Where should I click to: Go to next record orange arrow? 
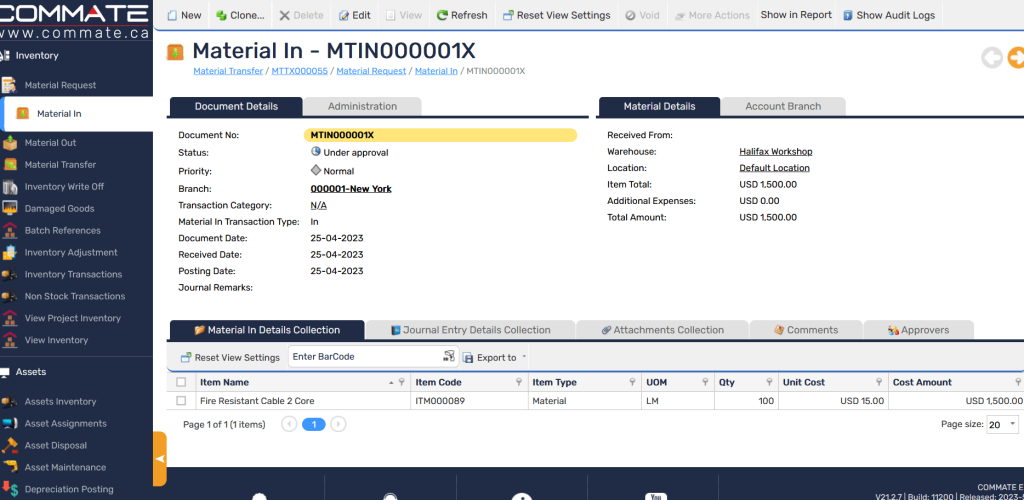click(x=1016, y=58)
